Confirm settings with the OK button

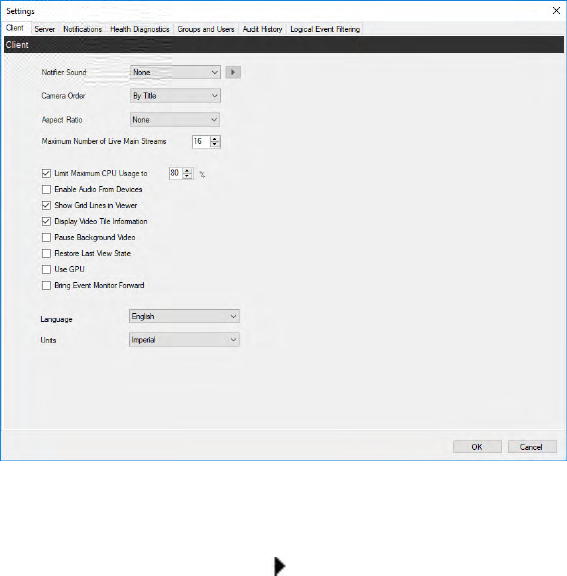coord(477,447)
